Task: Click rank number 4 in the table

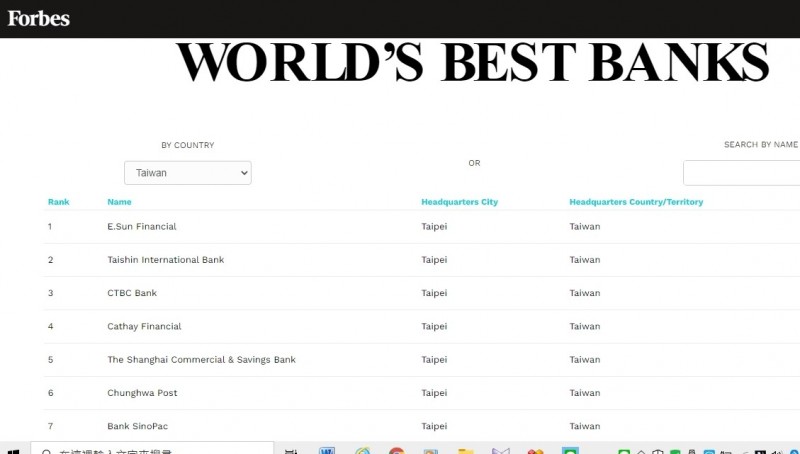Action: [51, 326]
